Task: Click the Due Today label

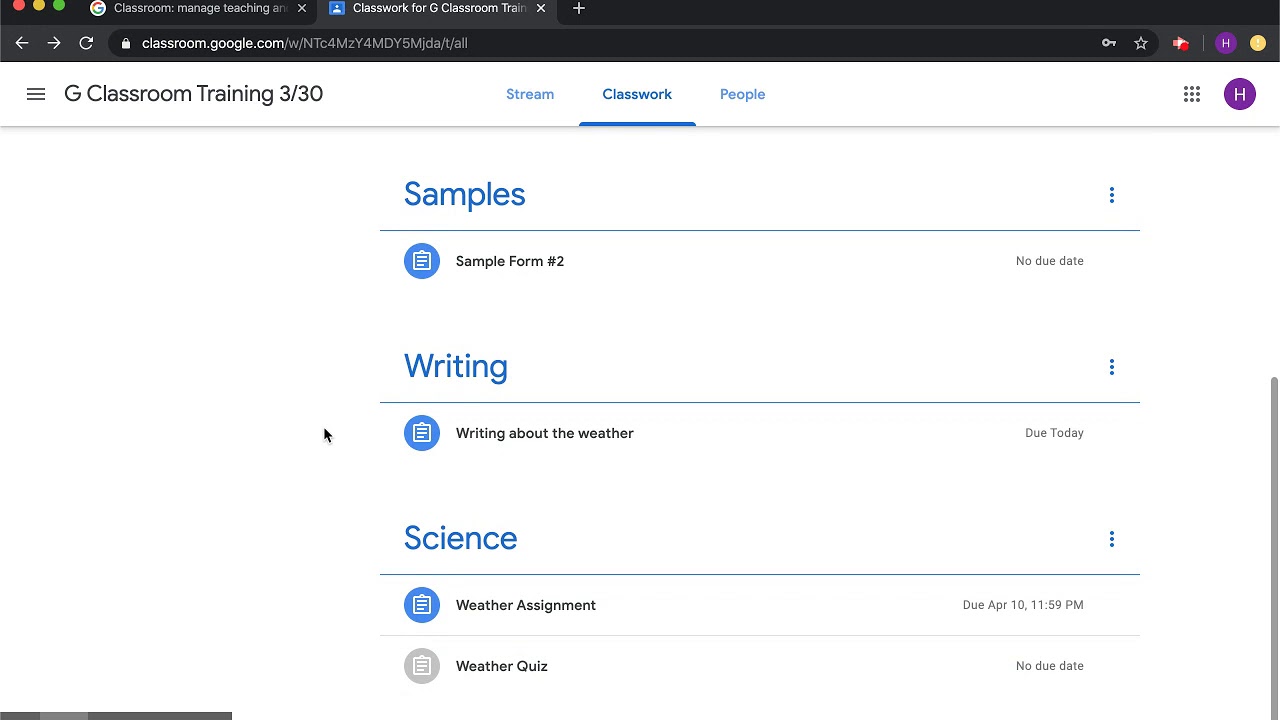Action: point(1054,433)
